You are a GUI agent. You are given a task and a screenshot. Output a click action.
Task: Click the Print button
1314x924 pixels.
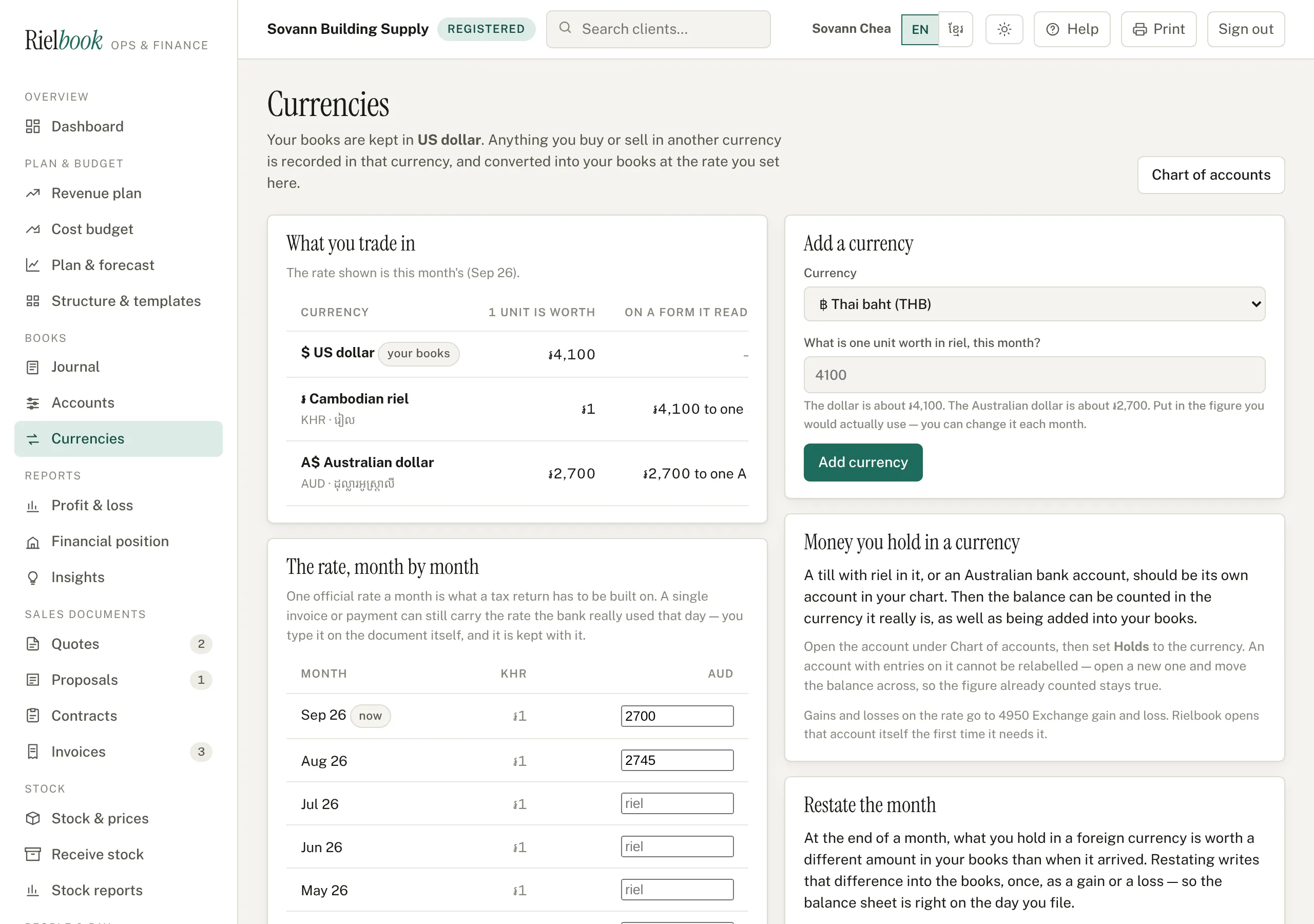pos(1158,29)
